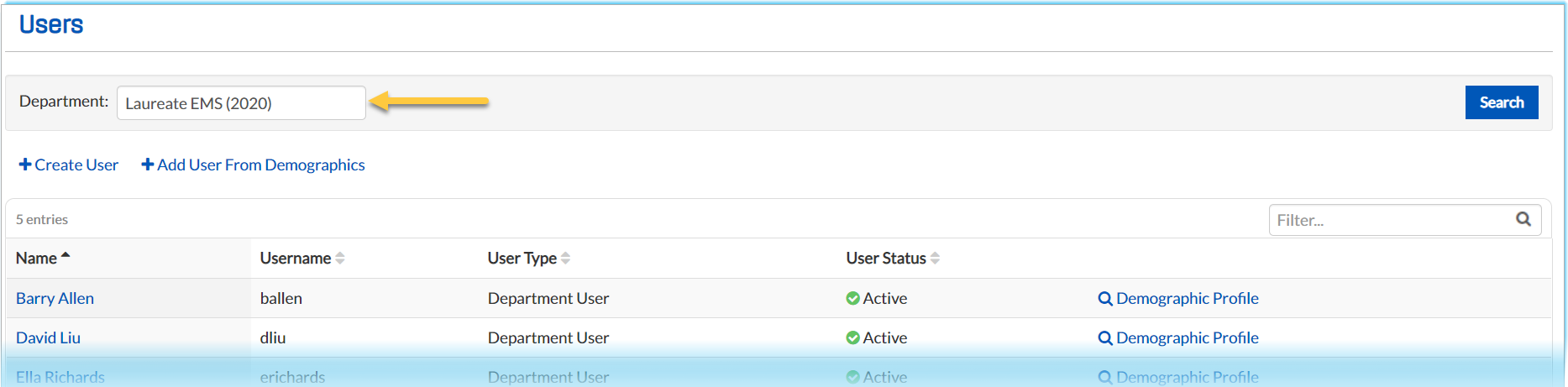Image resolution: width=1568 pixels, height=387 pixels.
Task: Click the magnifier icon in Barry Allen's row
Action: tap(1105, 298)
